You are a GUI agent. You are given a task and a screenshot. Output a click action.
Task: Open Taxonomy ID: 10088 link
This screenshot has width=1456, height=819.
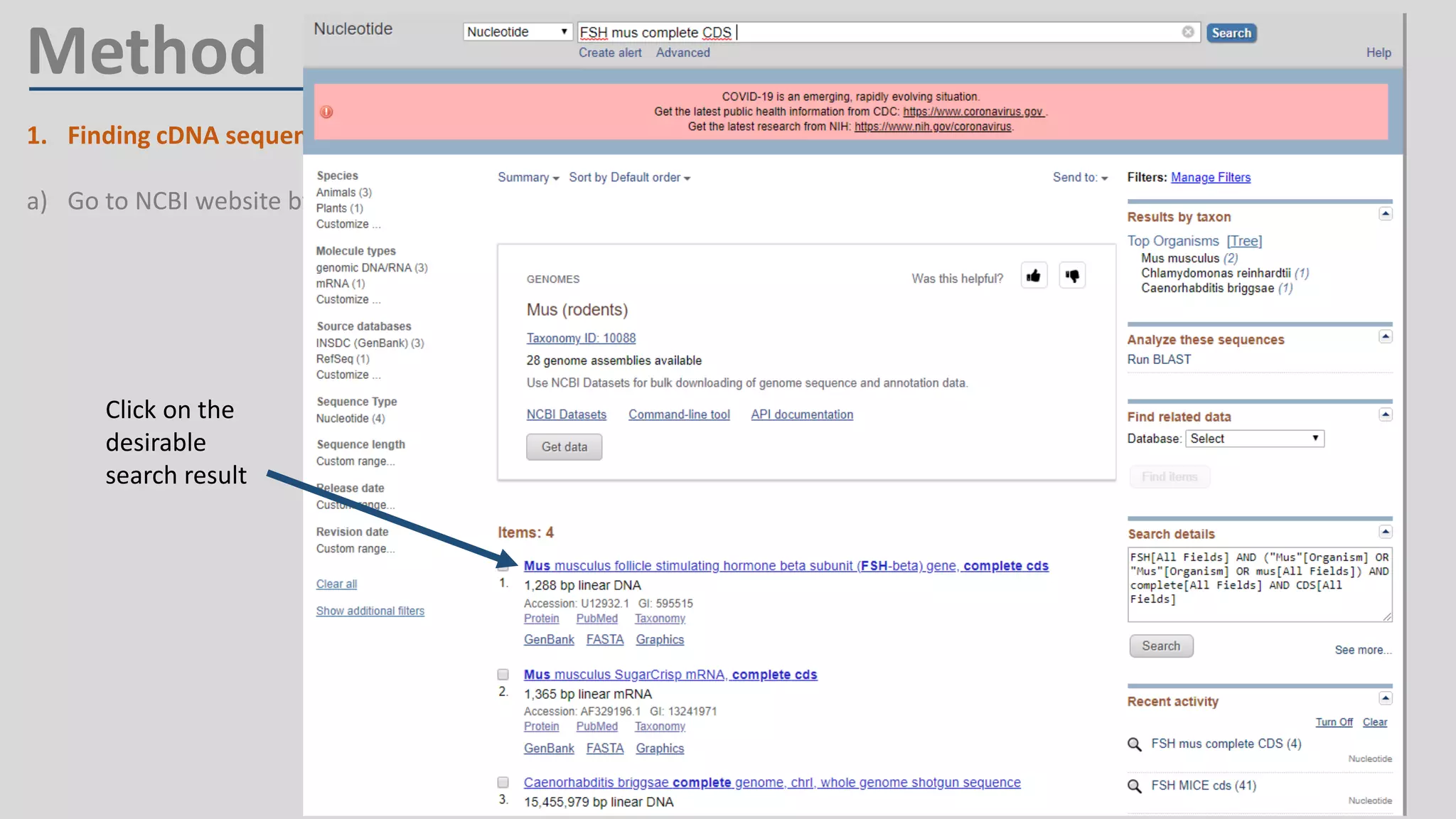tap(581, 338)
